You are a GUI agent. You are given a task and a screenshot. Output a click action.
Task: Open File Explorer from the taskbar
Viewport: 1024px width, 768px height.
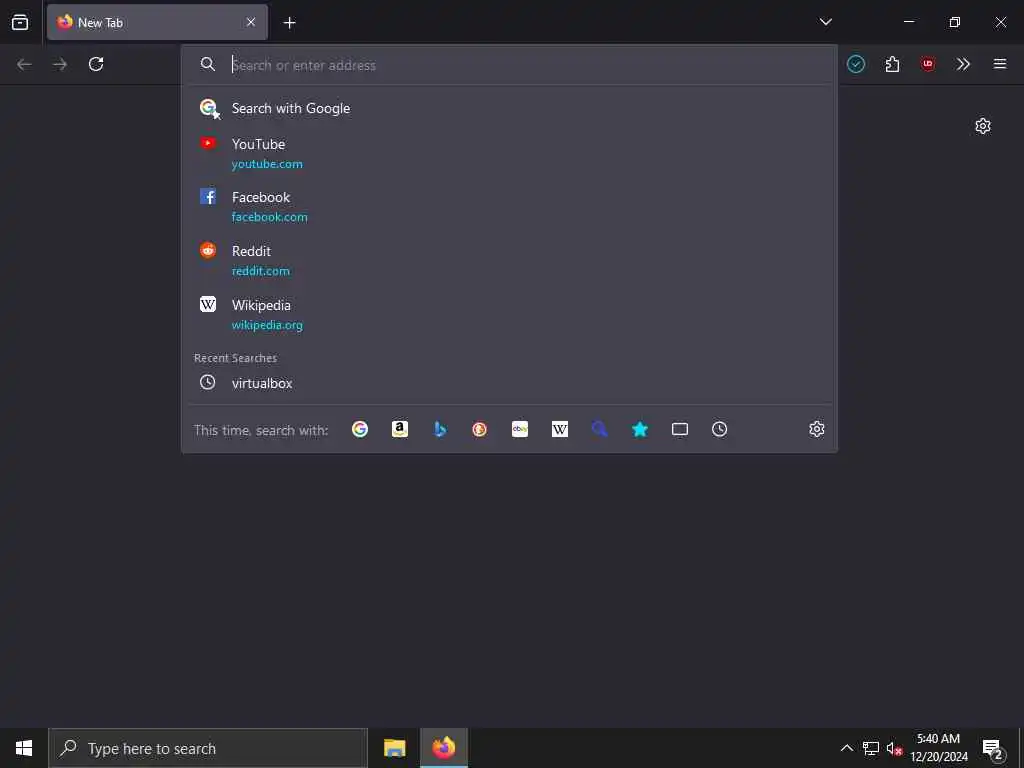[394, 748]
